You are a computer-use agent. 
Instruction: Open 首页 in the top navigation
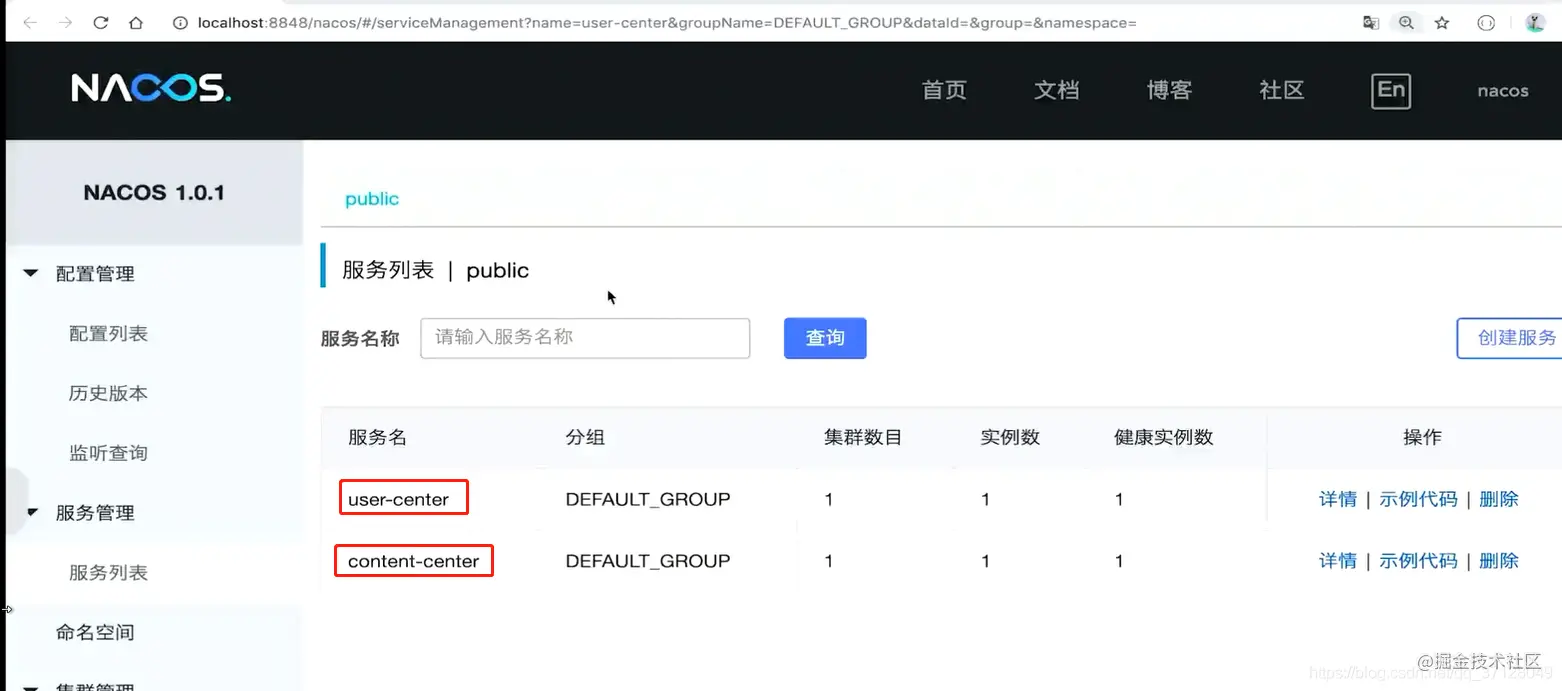(944, 90)
